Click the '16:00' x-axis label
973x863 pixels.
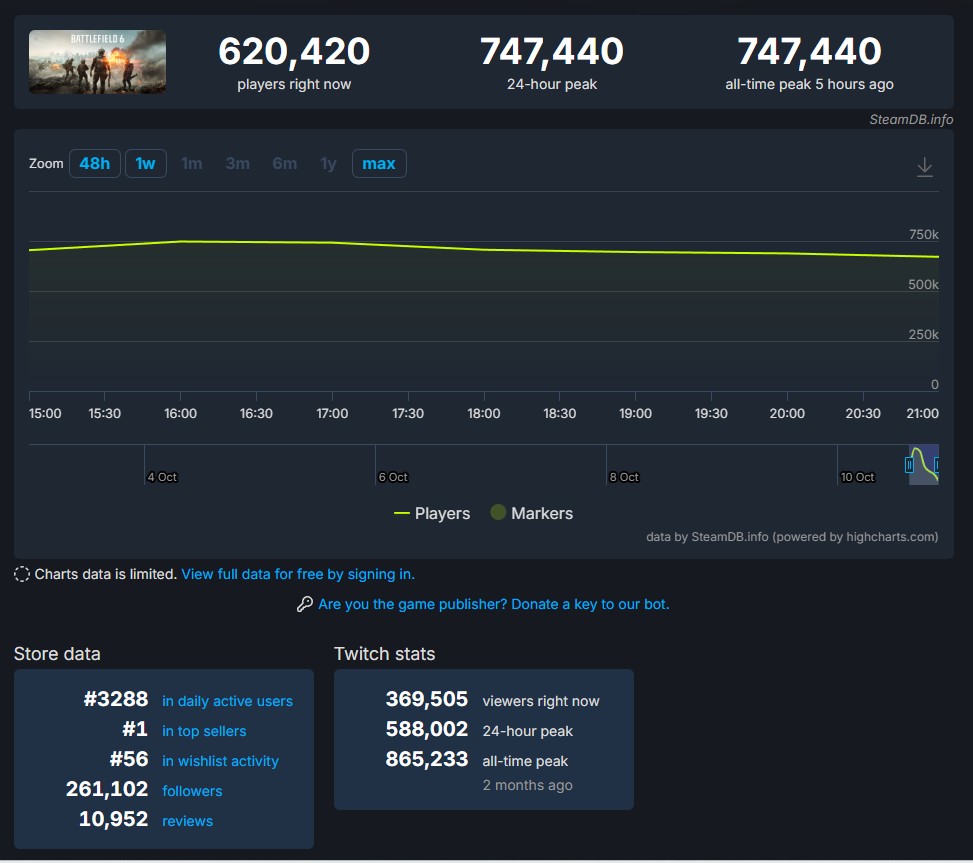181,413
